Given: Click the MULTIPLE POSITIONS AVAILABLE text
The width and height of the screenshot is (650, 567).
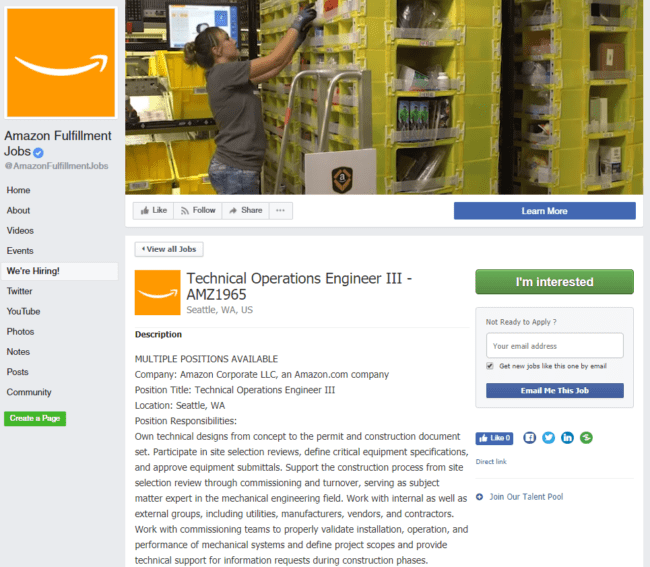Looking at the screenshot, I should tap(206, 359).
